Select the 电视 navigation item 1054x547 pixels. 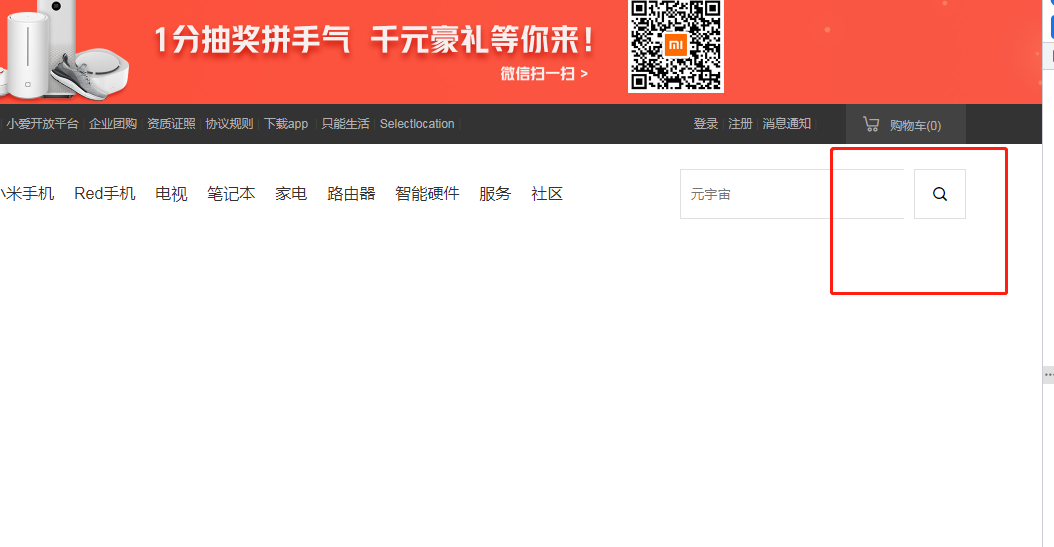[x=171, y=194]
